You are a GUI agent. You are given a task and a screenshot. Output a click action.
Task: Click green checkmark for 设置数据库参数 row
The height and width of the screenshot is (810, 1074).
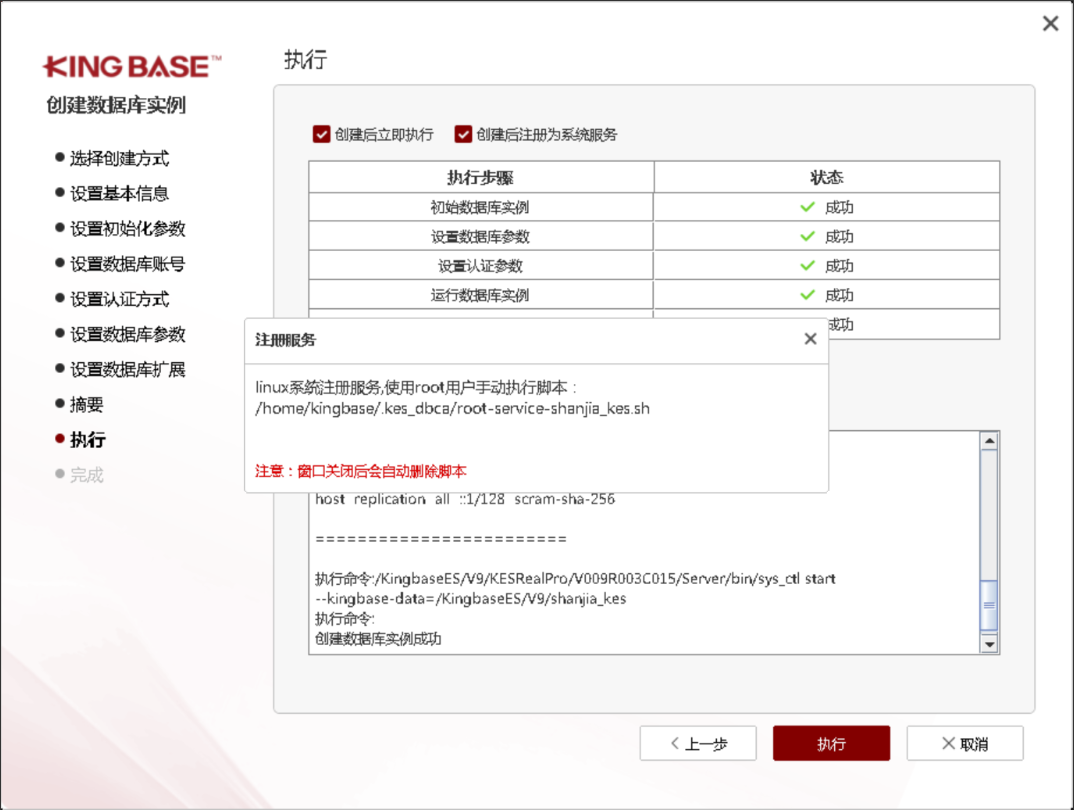click(808, 236)
